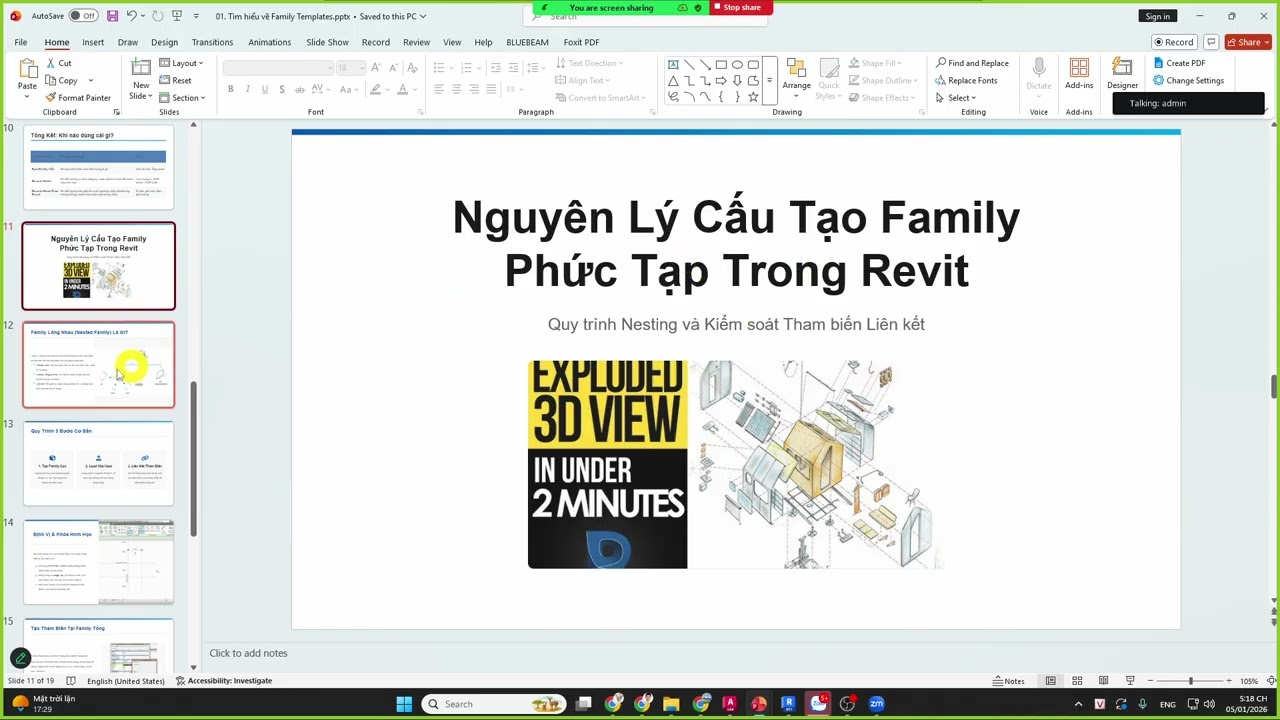Activate Format Painter

click(x=78, y=98)
